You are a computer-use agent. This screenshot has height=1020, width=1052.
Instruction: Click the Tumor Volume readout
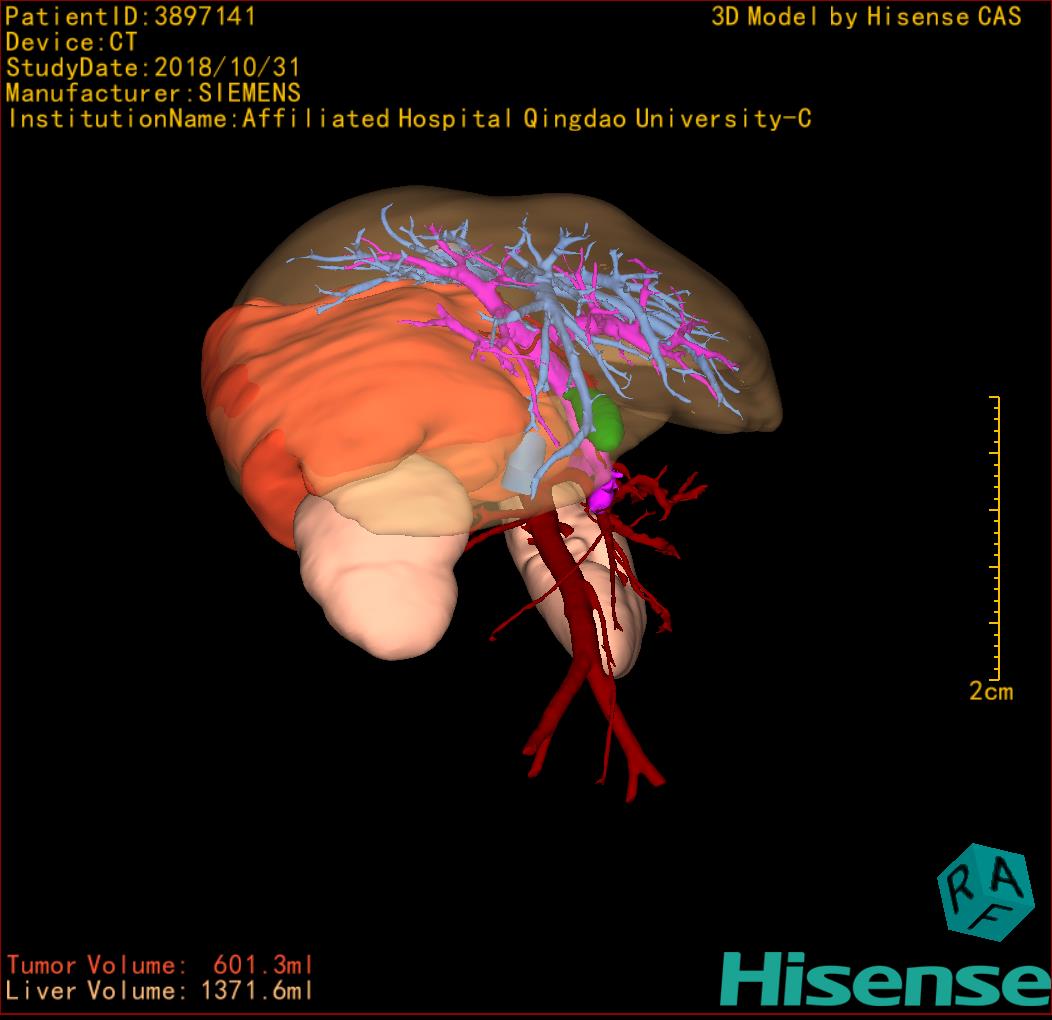[160, 966]
